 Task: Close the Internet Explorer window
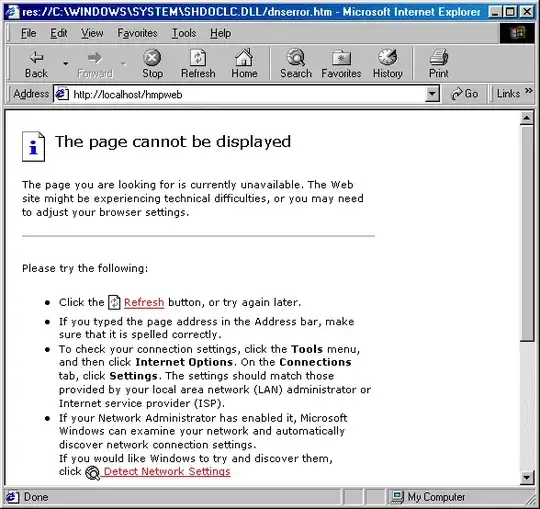pos(527,12)
